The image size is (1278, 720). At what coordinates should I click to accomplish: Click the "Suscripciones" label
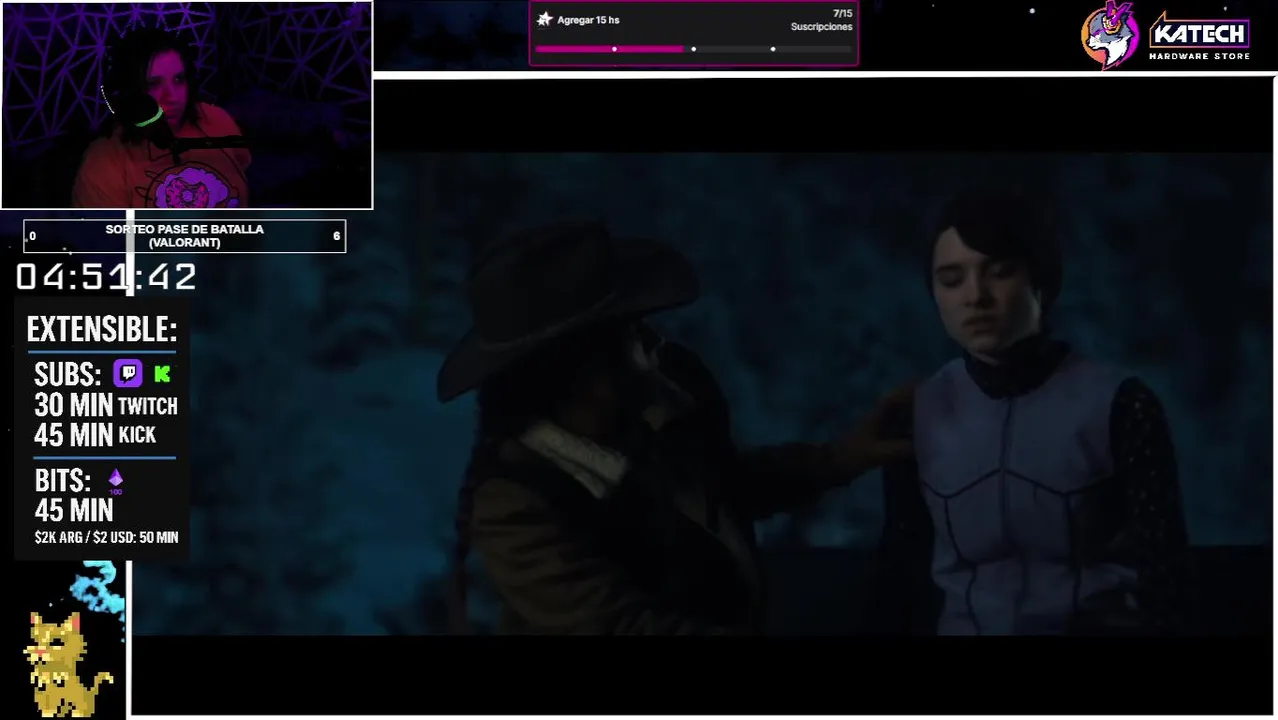pyautogui.click(x=821, y=27)
